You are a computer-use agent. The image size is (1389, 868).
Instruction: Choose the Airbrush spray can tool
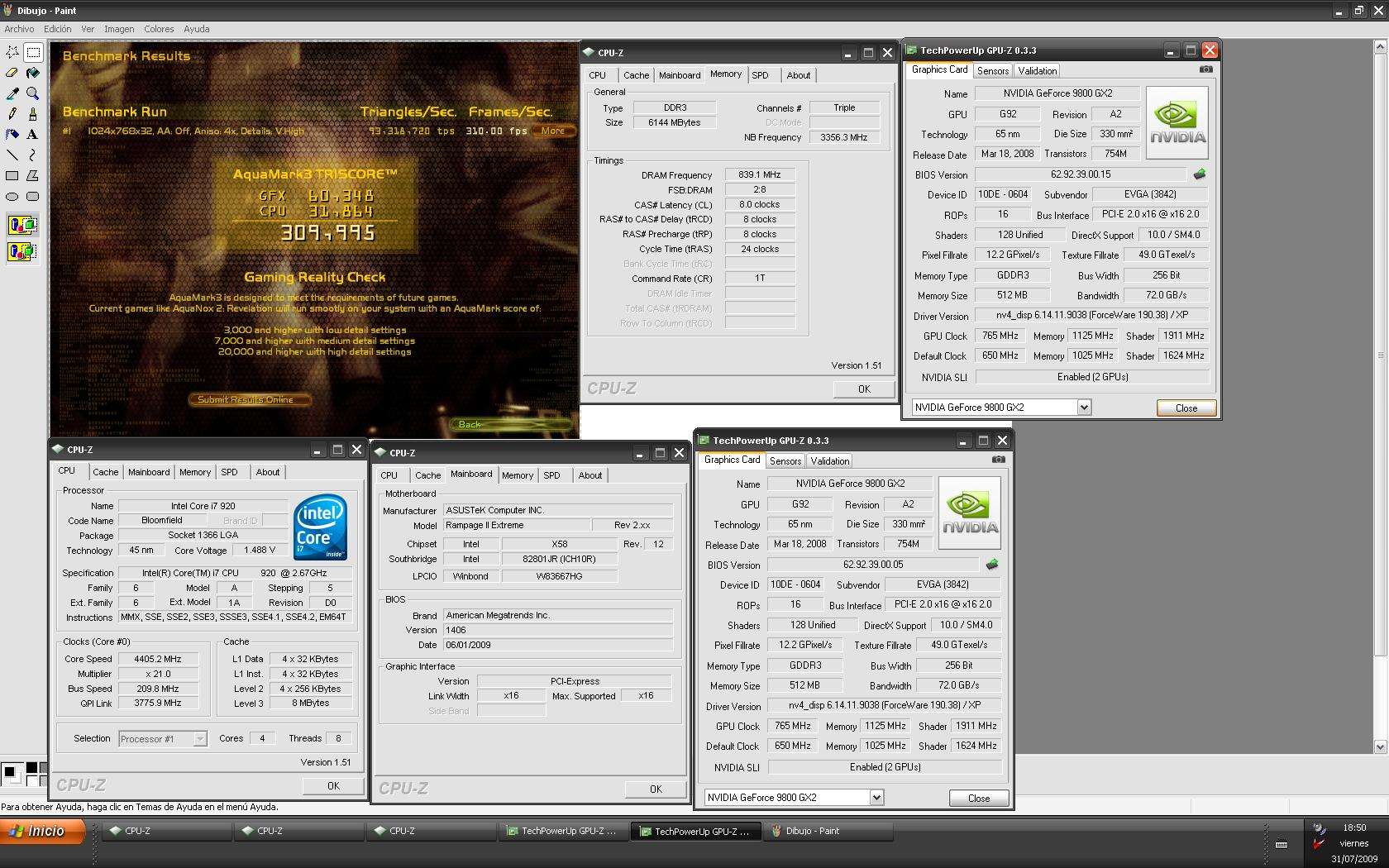click(12, 134)
